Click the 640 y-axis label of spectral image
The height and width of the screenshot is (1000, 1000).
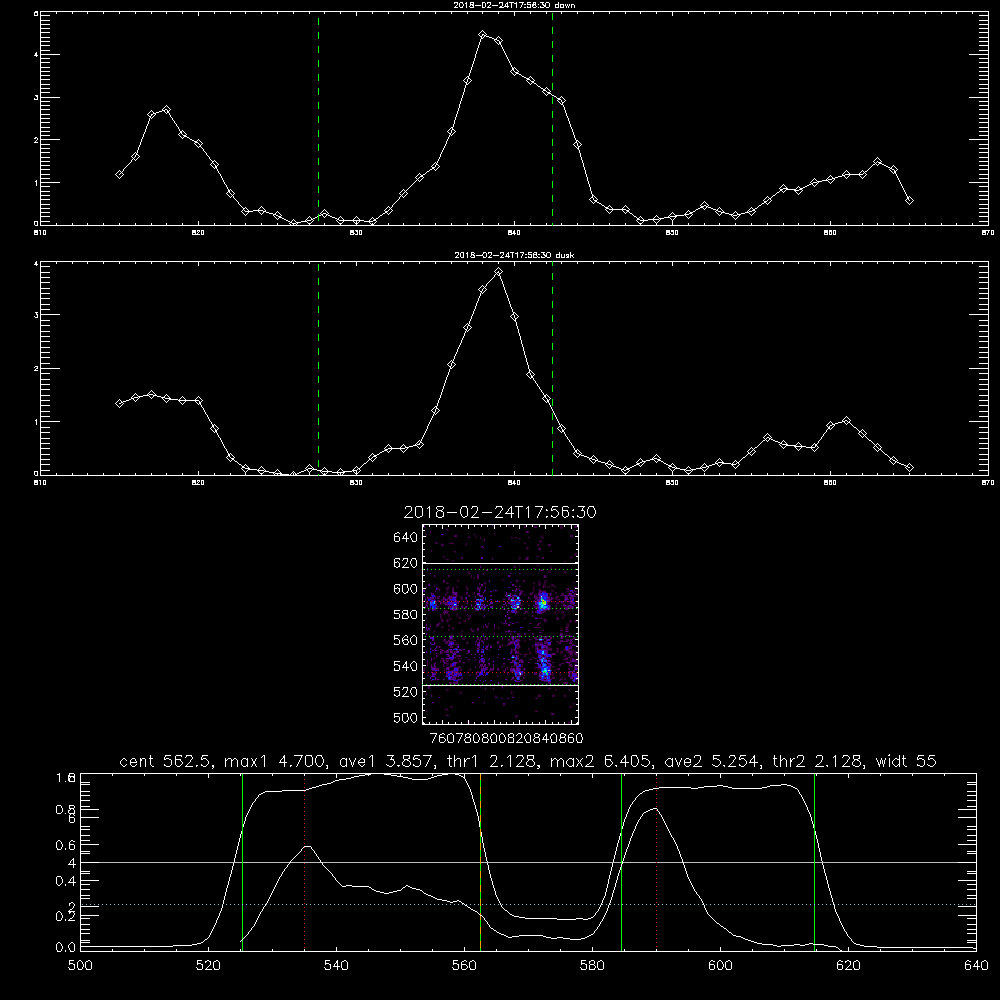406,538
